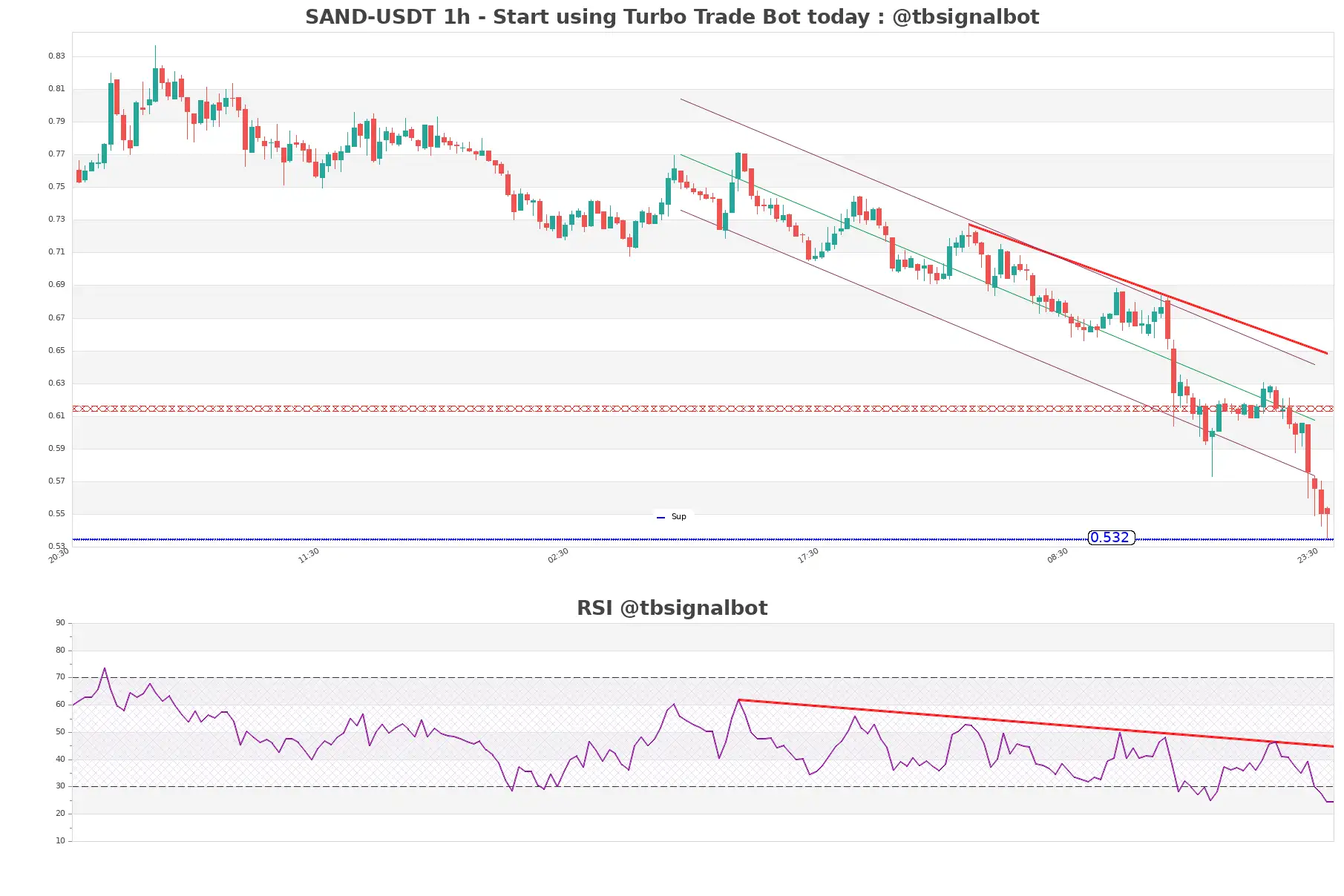This screenshot has height=896, width=1344.
Task: Click the RSI @tbsignalbot subplot title
Action: click(672, 608)
